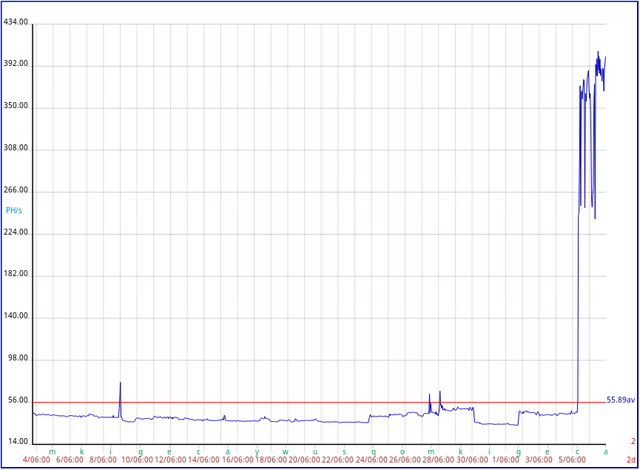Click the red horizontal average line

click(x=319, y=403)
